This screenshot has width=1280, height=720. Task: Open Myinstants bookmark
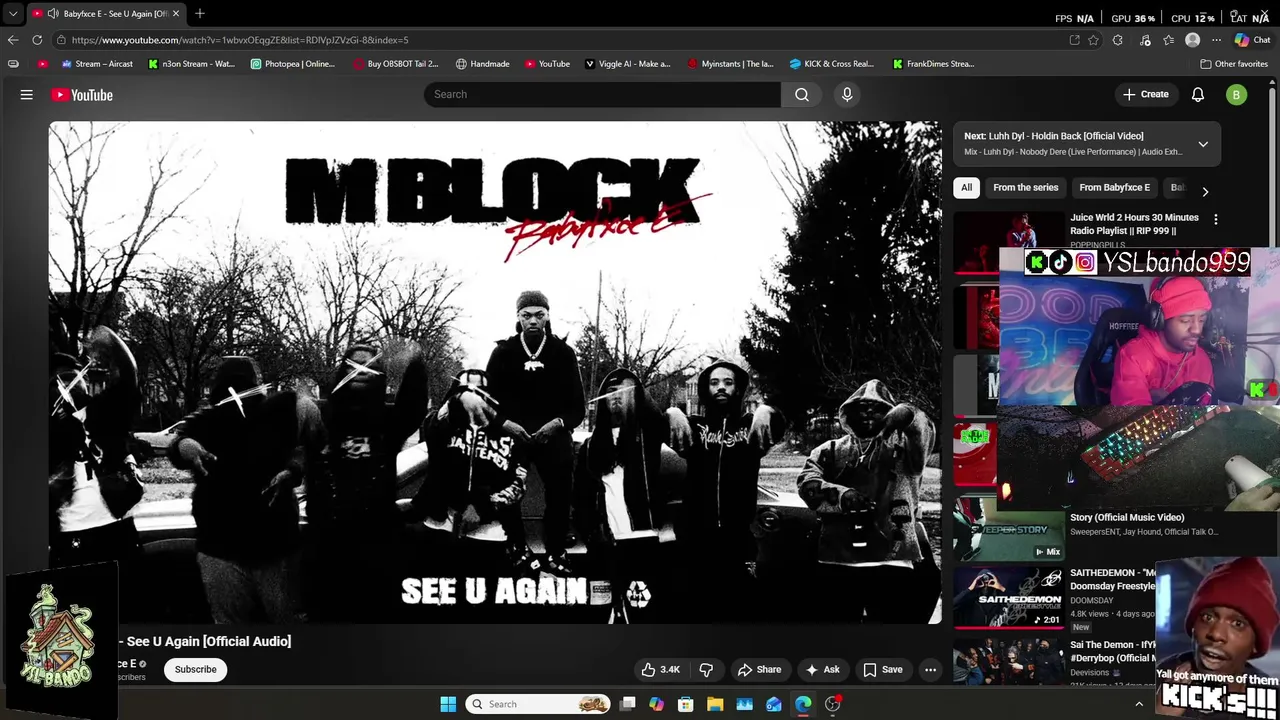click(730, 64)
